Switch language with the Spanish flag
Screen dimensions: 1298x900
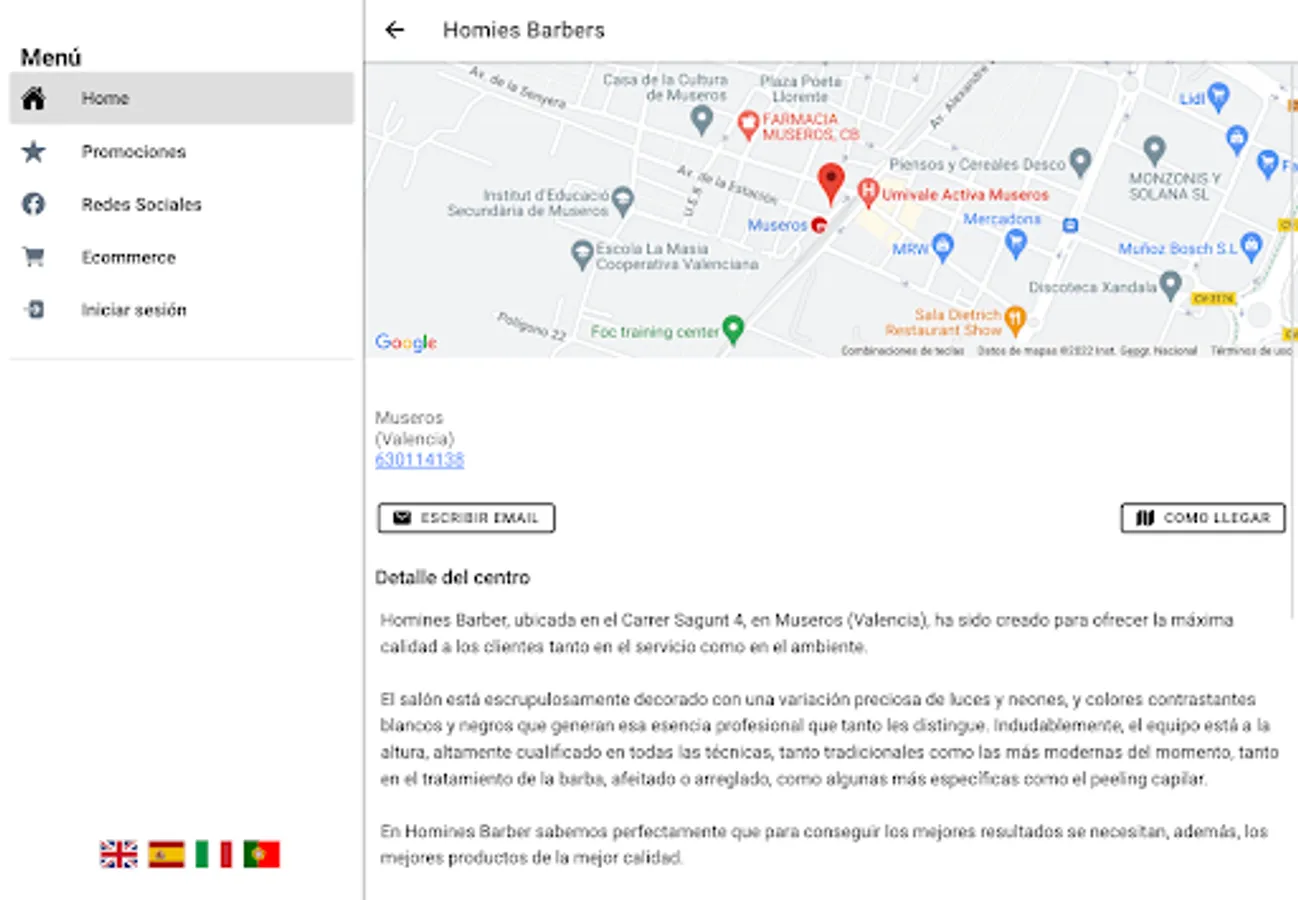166,854
